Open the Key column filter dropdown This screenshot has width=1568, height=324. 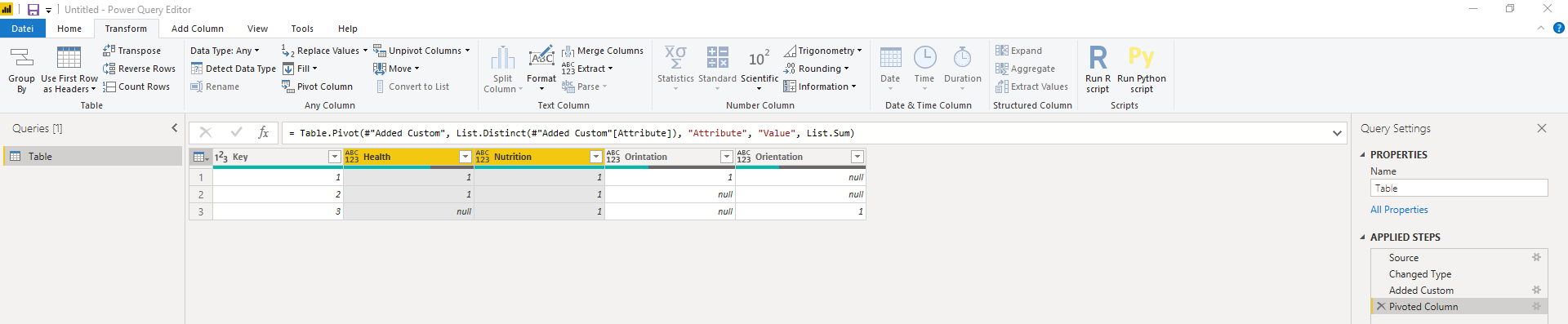click(x=334, y=157)
